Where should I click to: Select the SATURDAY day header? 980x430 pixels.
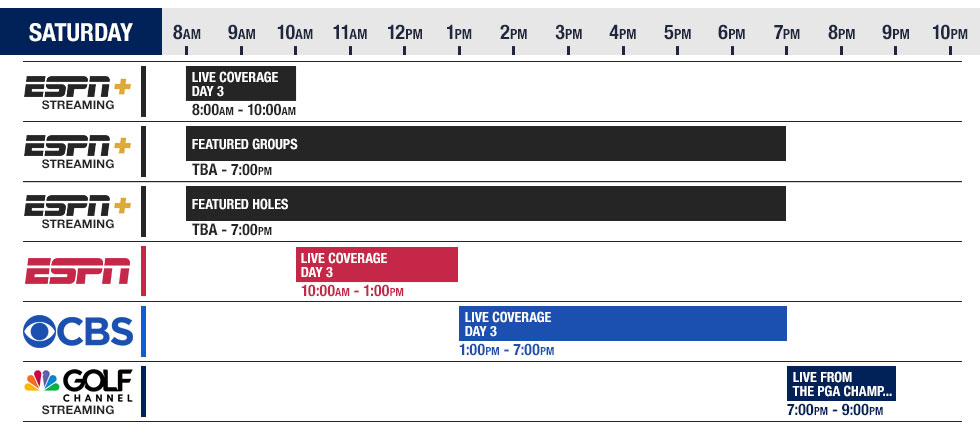(81, 32)
